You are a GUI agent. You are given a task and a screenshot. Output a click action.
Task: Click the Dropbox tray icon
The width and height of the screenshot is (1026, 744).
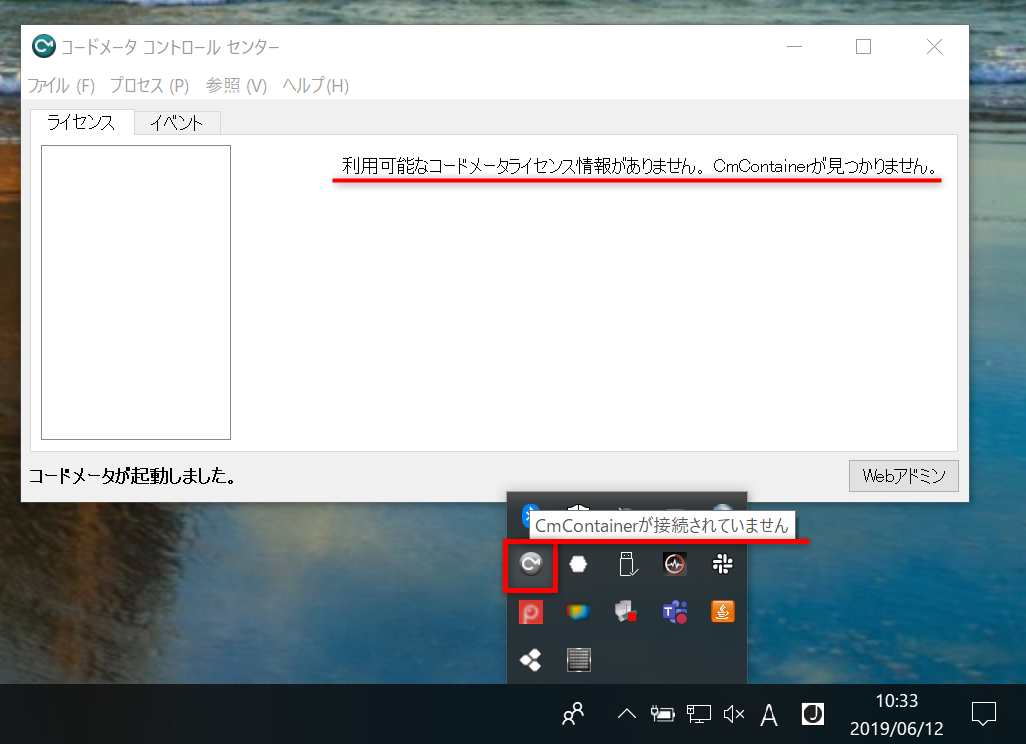click(531, 660)
